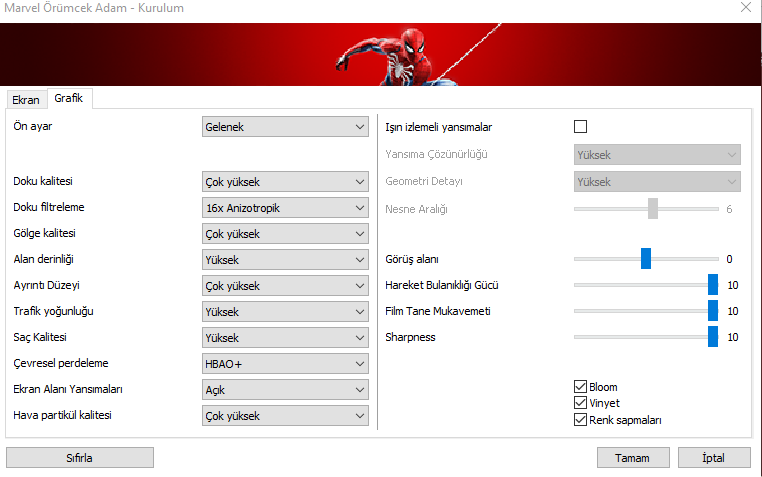Click the Görüş alanı value 0
762x477 pixels.
coord(729,259)
